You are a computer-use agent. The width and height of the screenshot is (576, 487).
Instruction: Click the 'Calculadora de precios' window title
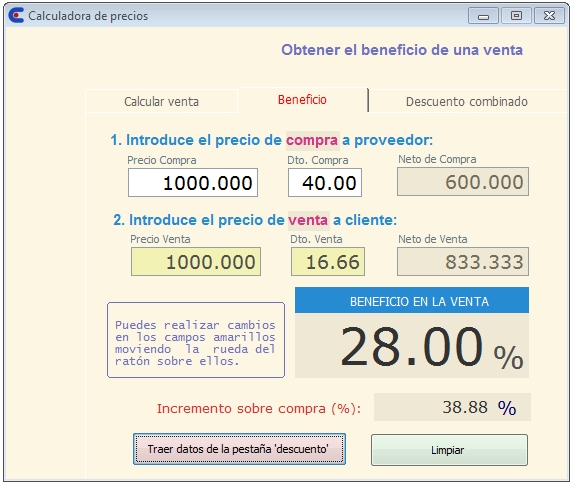[x=88, y=16]
